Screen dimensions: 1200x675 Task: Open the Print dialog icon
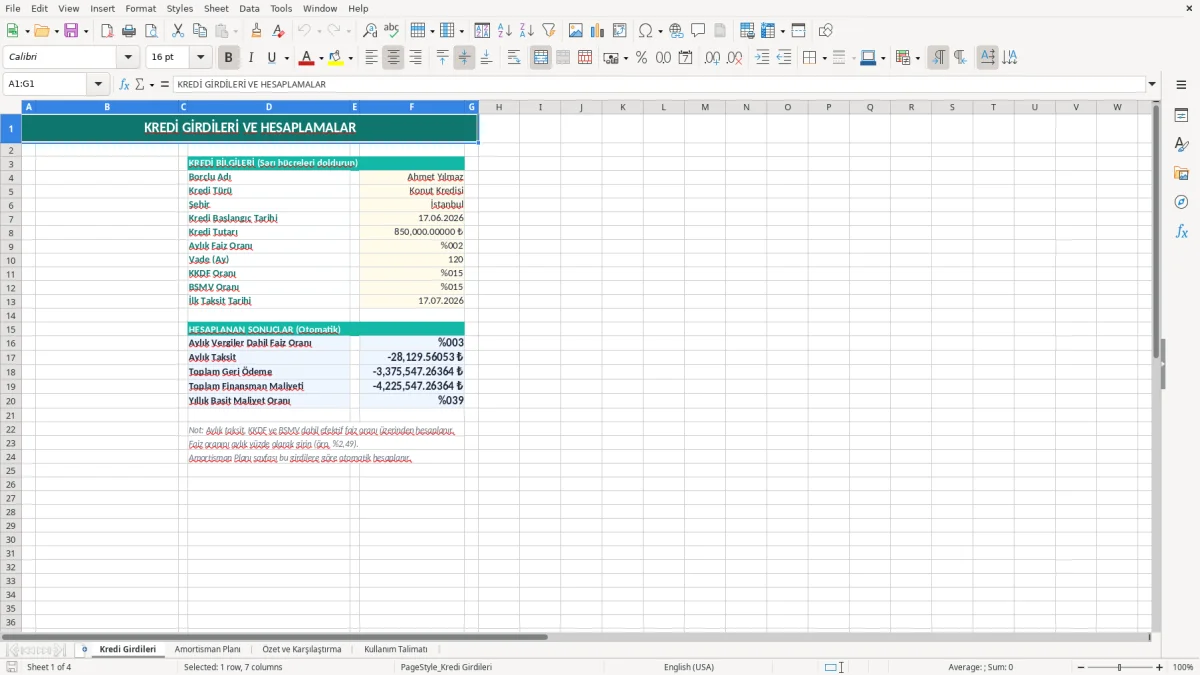point(129,31)
